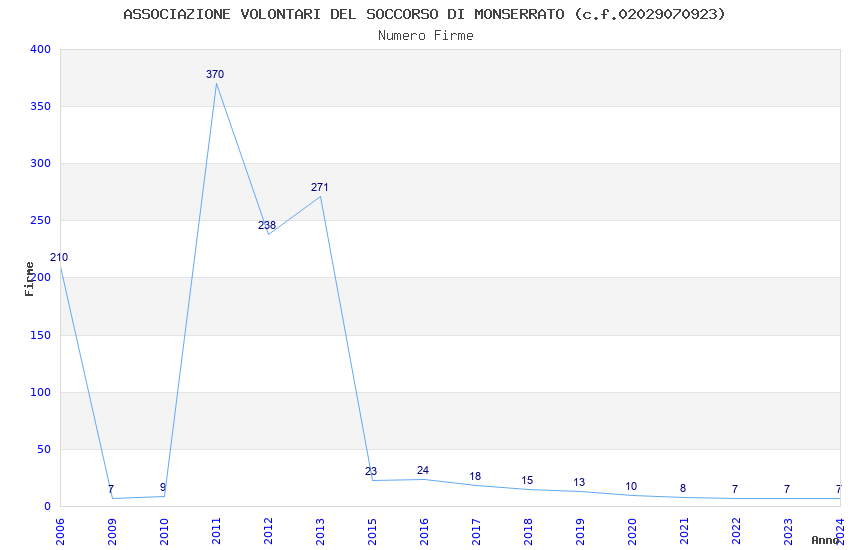The width and height of the screenshot is (850, 550).
Task: Click the 23 data label for 2015
Action: point(371,471)
